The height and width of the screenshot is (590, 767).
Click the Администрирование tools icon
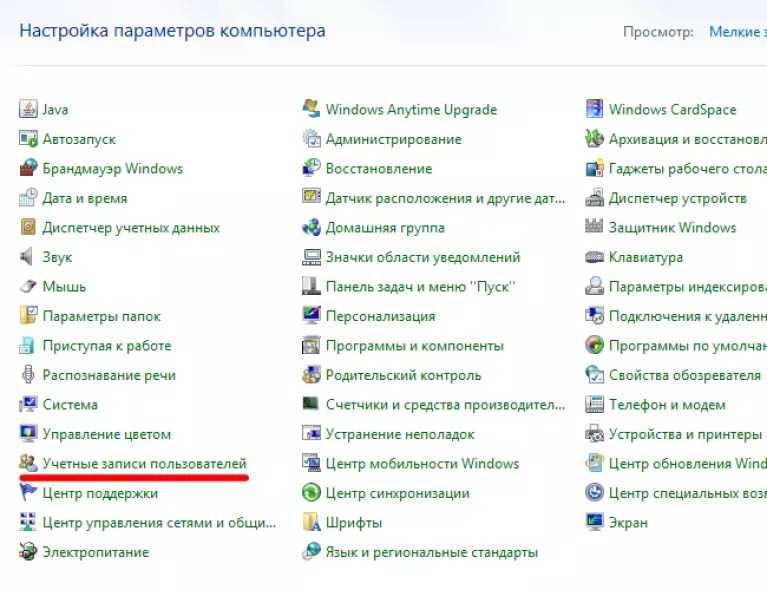(311, 138)
